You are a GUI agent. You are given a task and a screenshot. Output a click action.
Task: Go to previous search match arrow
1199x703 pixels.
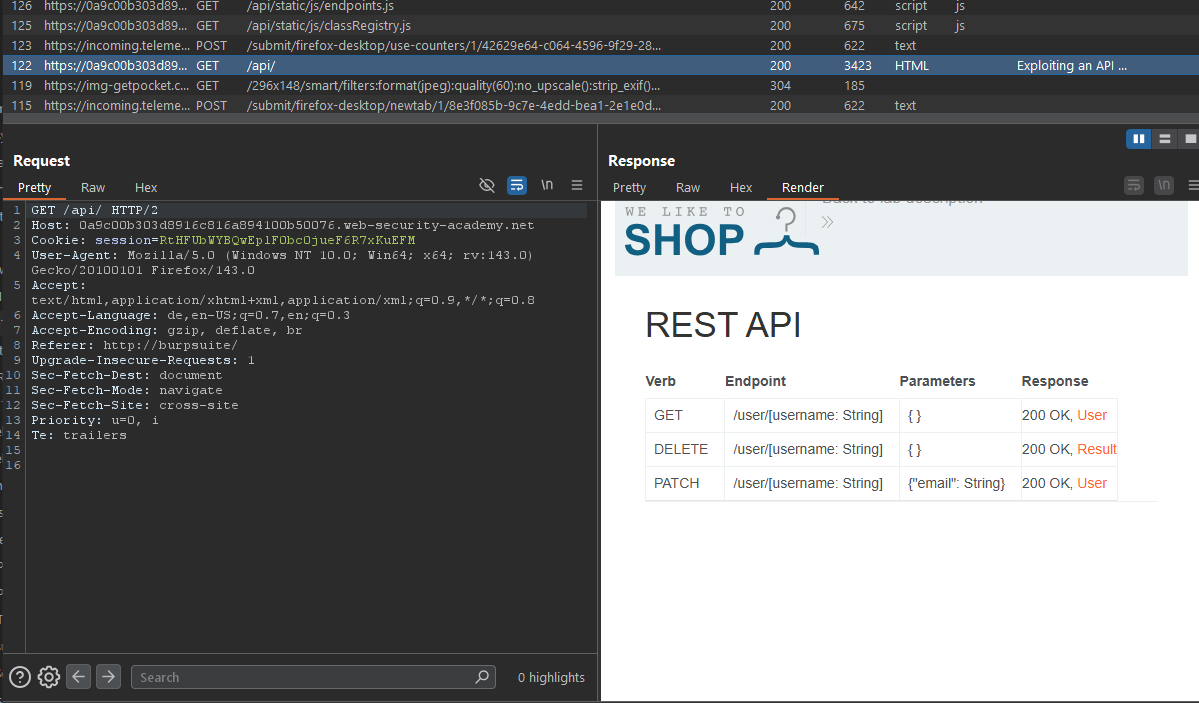click(79, 677)
